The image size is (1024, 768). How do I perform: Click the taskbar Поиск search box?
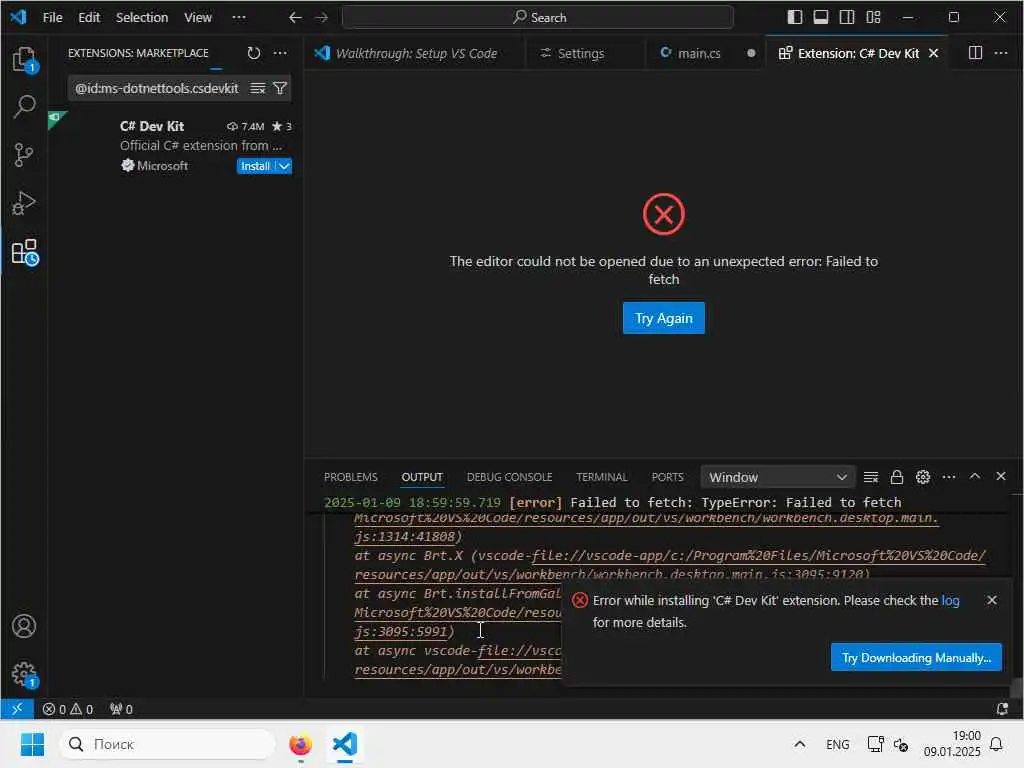(167, 744)
